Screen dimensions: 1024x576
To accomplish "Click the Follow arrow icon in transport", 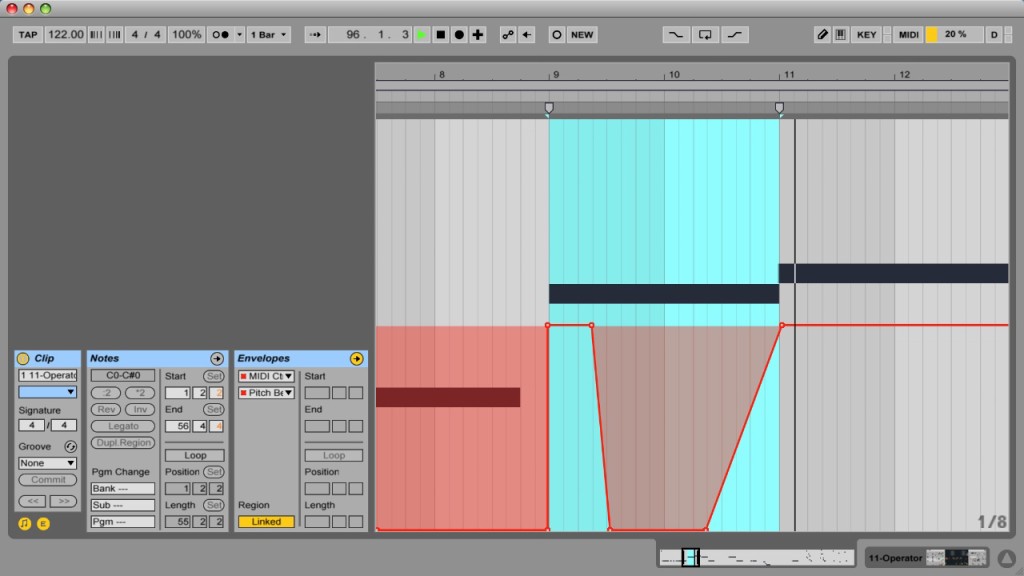I will [x=314, y=34].
